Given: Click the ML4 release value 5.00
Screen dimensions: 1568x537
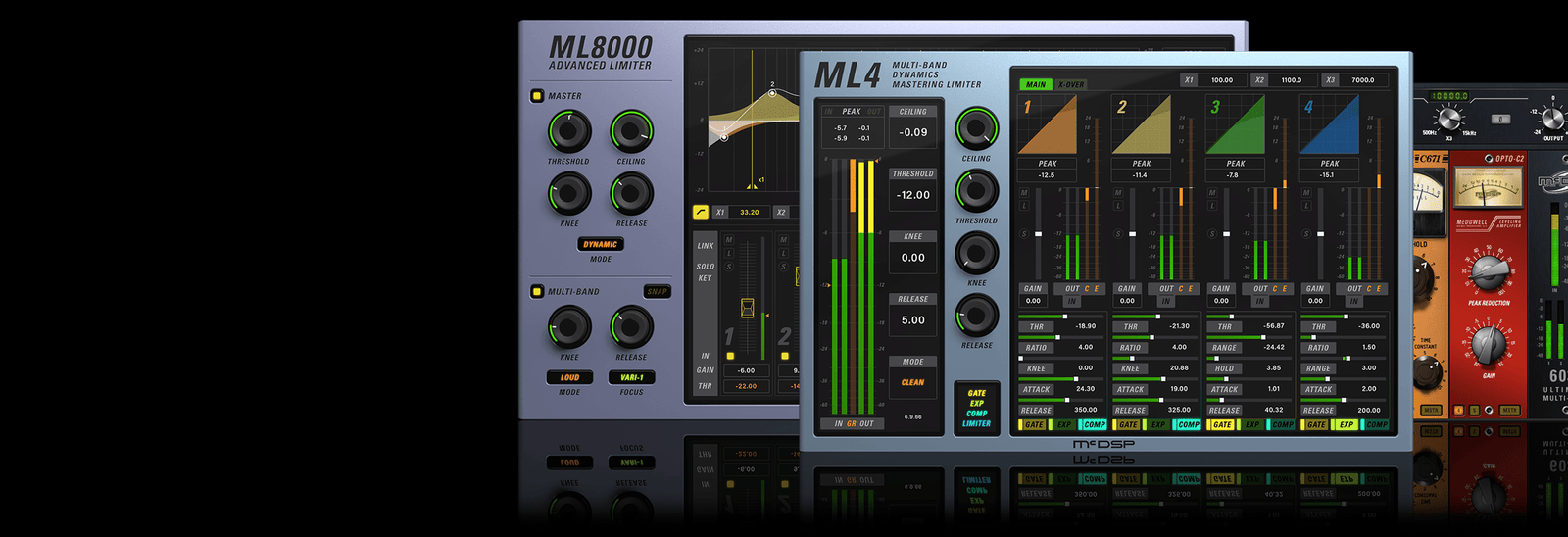Looking at the screenshot, I should click(x=913, y=320).
